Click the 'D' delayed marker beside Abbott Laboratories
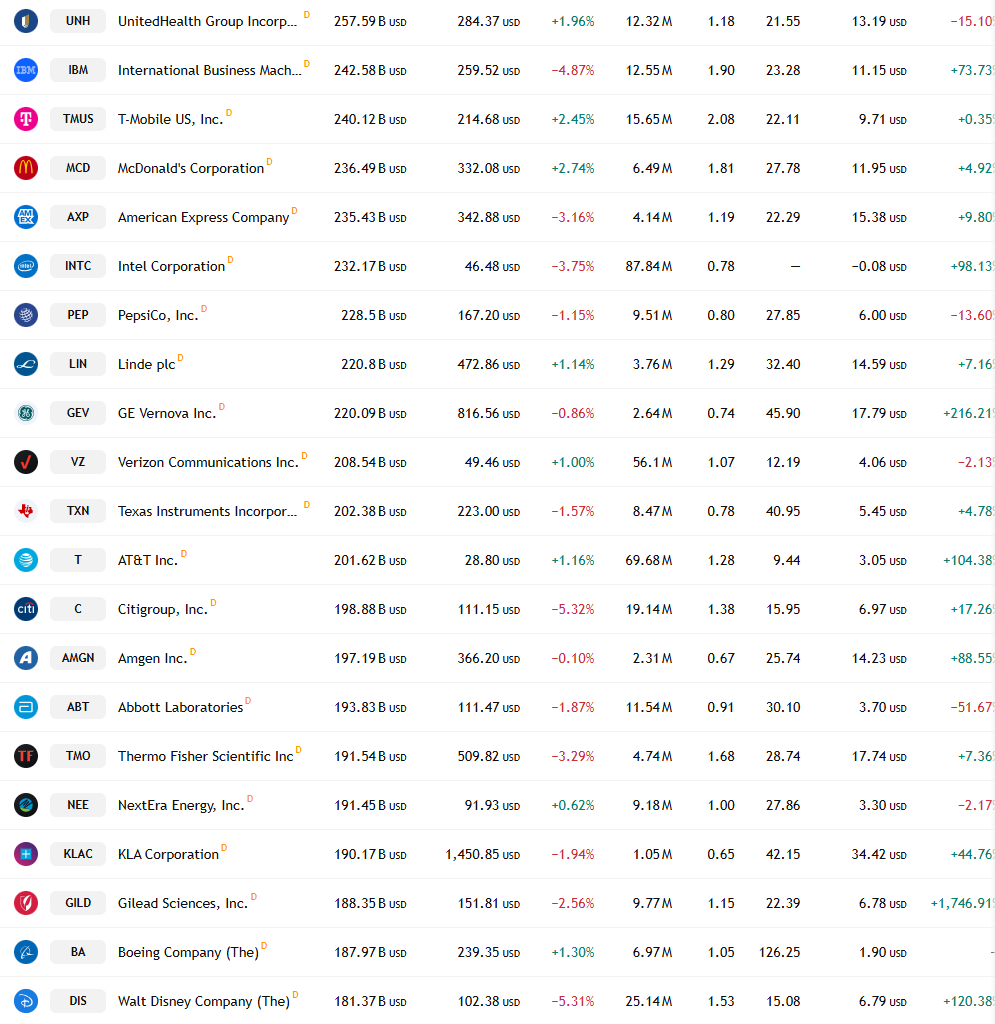The width and height of the screenshot is (995, 1024). tap(248, 700)
